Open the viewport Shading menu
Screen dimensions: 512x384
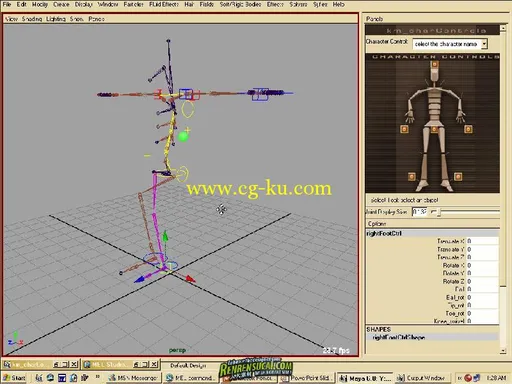tap(32, 19)
